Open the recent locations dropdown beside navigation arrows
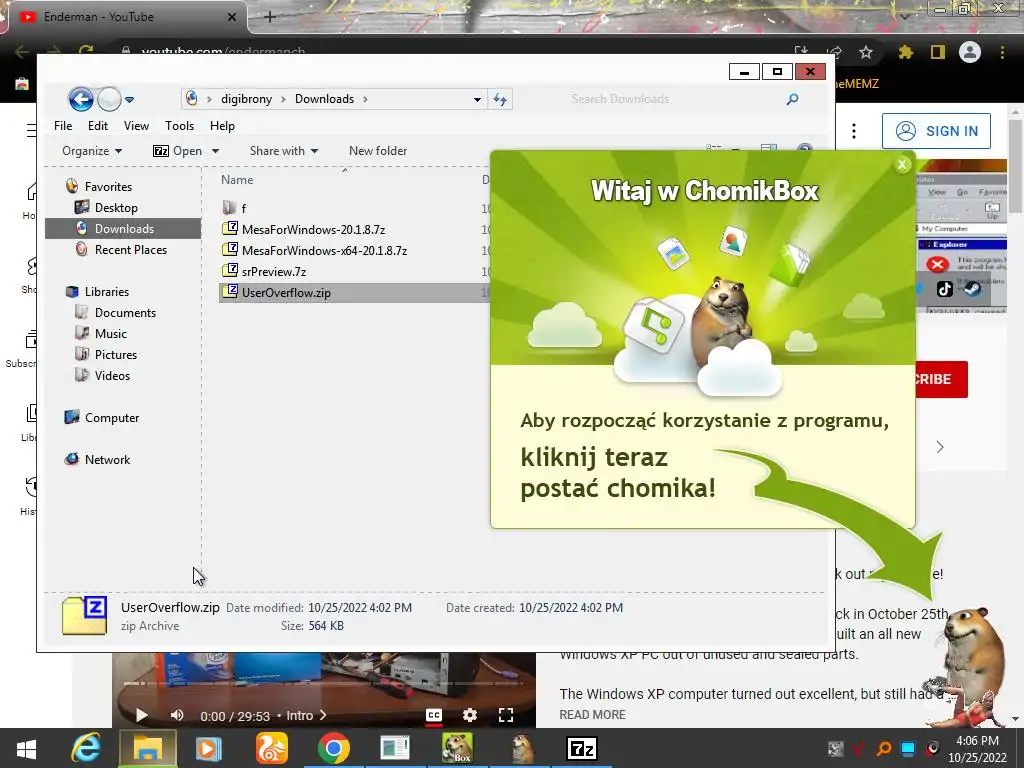Screen dimensions: 1024x768 tap(129, 100)
